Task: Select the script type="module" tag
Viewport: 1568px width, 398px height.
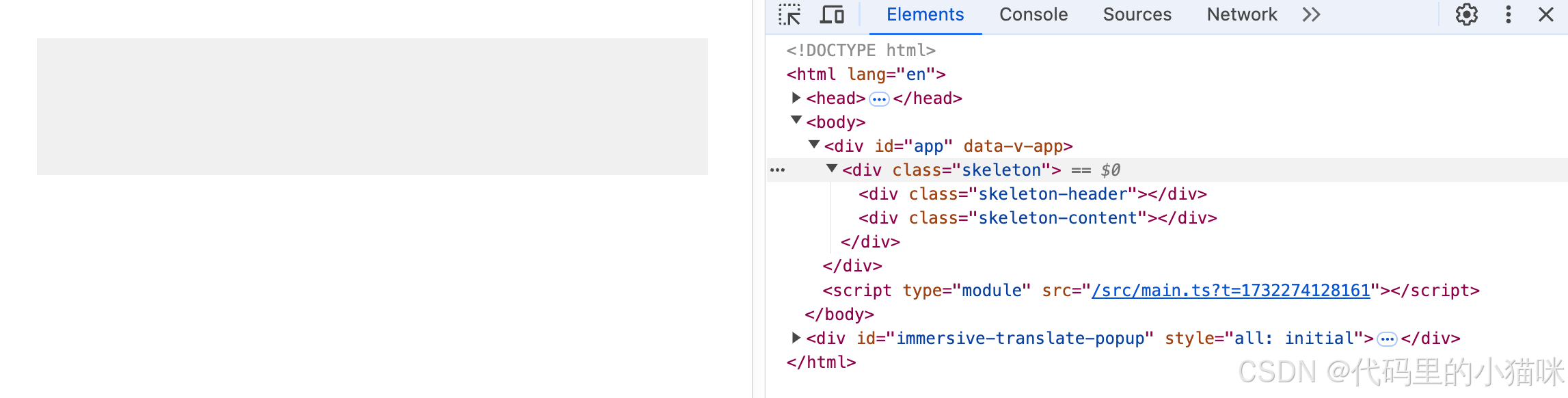Action: [x=1151, y=291]
